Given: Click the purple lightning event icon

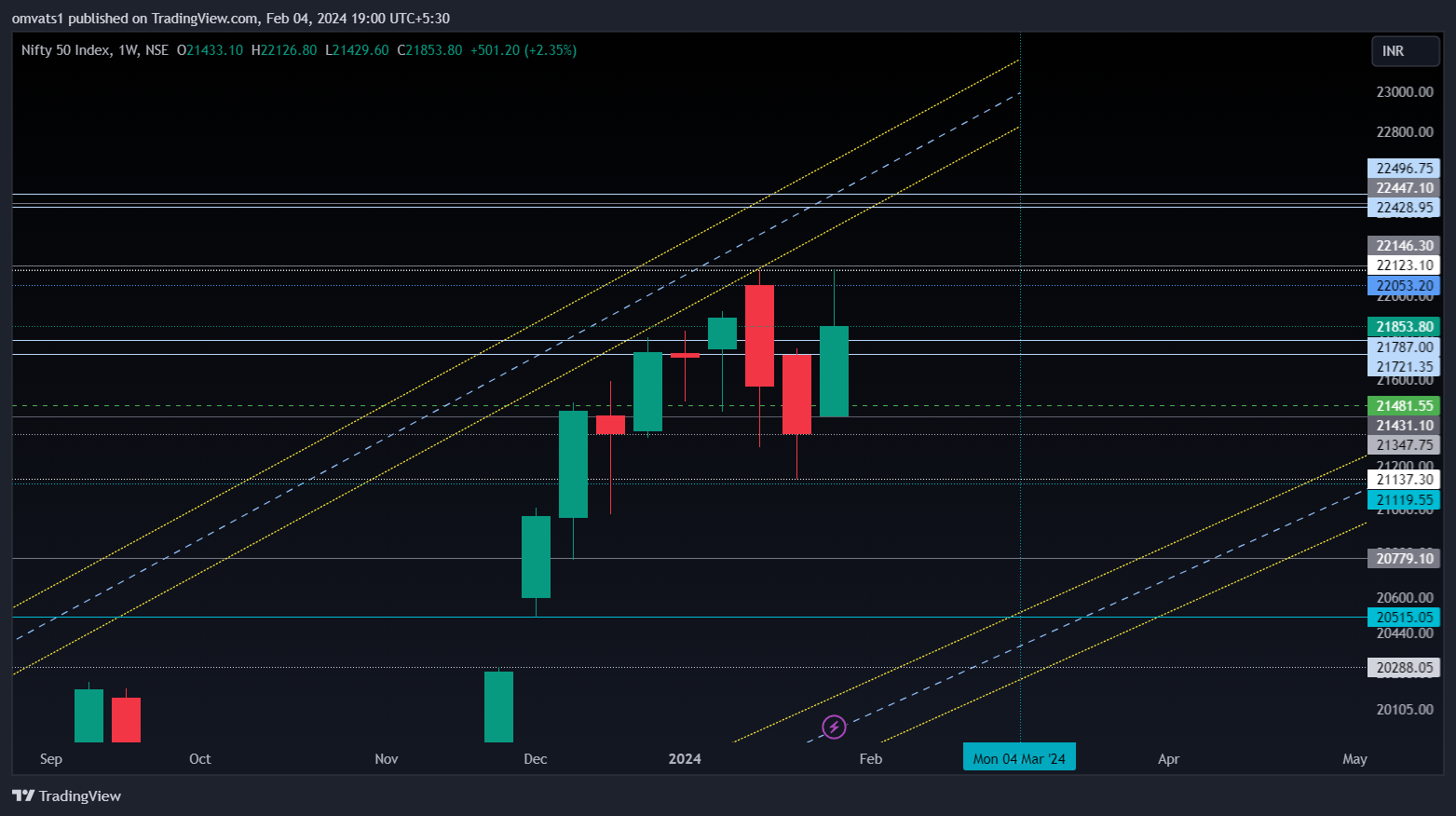Looking at the screenshot, I should [834, 727].
